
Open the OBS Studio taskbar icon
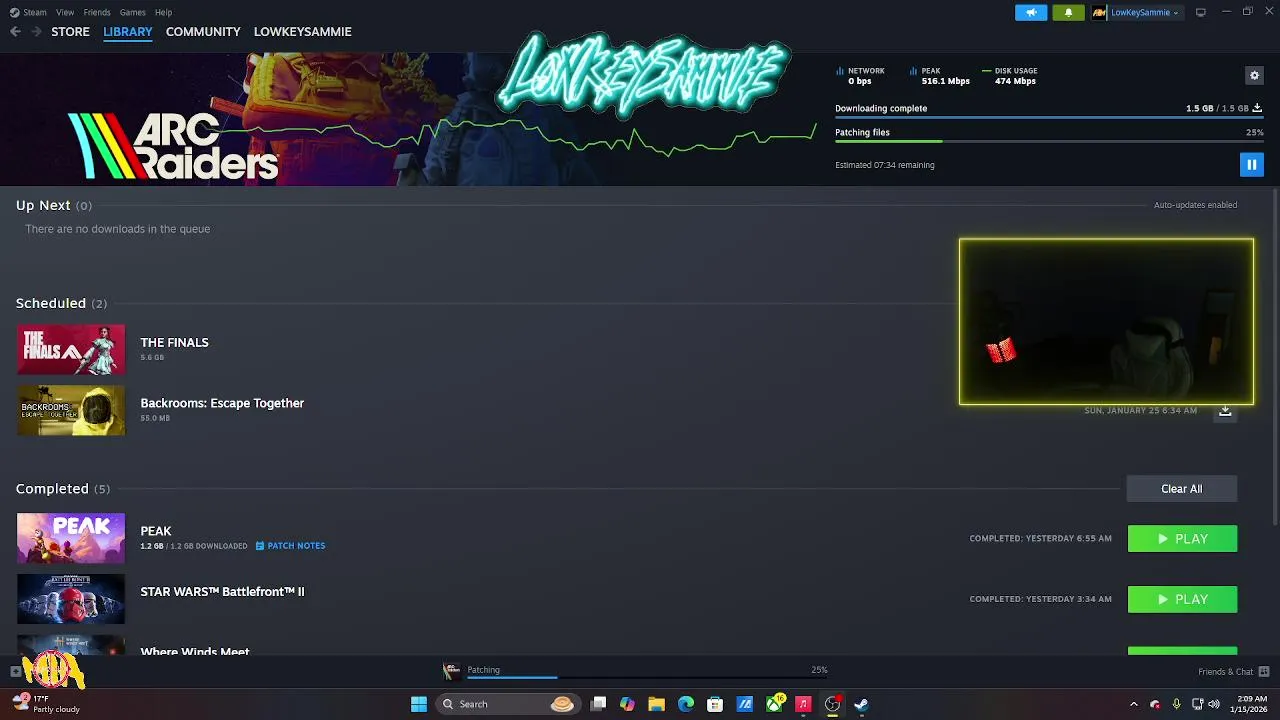pyautogui.click(x=832, y=704)
